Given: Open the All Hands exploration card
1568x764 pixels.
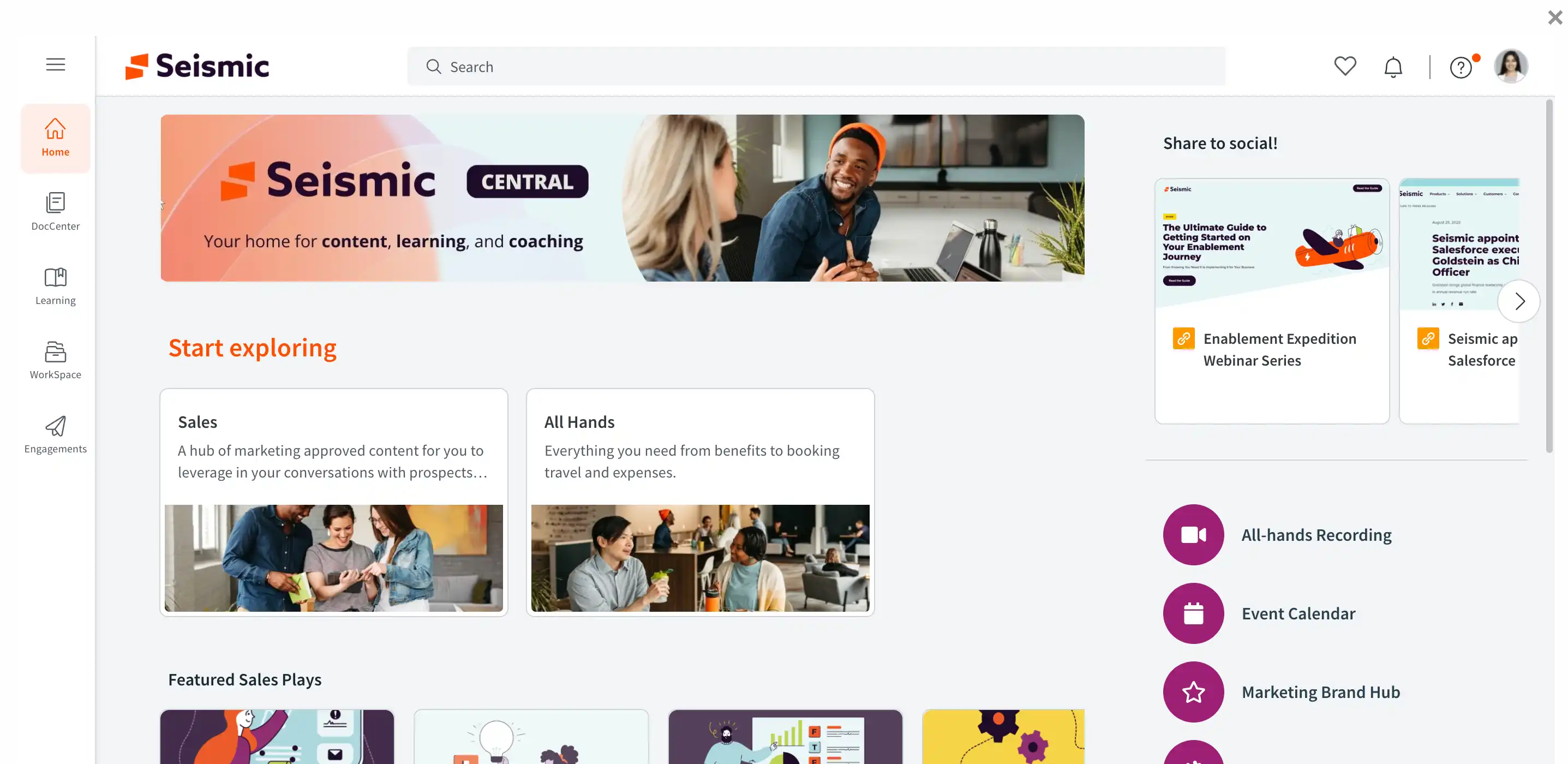Looking at the screenshot, I should coord(700,502).
